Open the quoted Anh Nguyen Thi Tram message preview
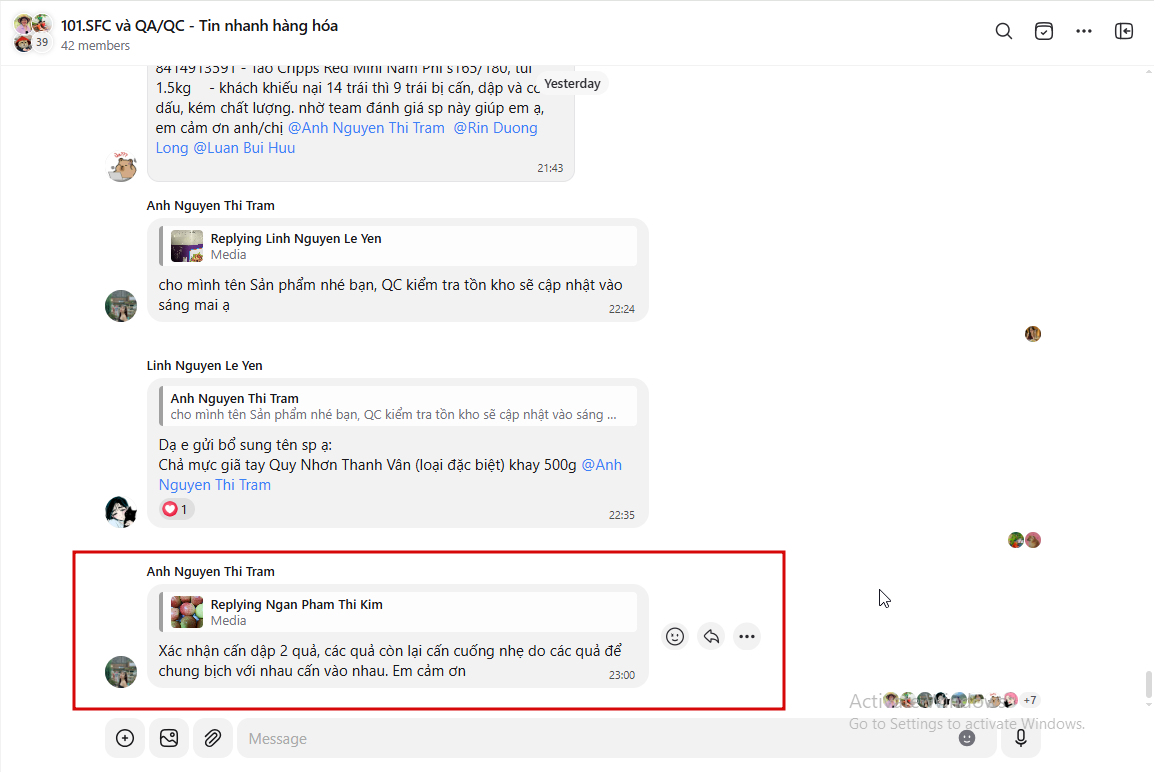The height and width of the screenshot is (772, 1154). click(398, 406)
